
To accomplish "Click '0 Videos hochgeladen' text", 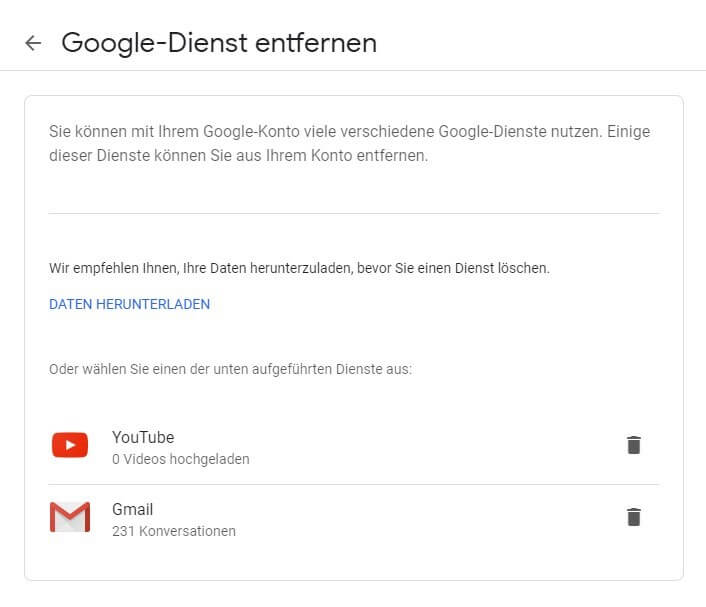I will click(181, 459).
